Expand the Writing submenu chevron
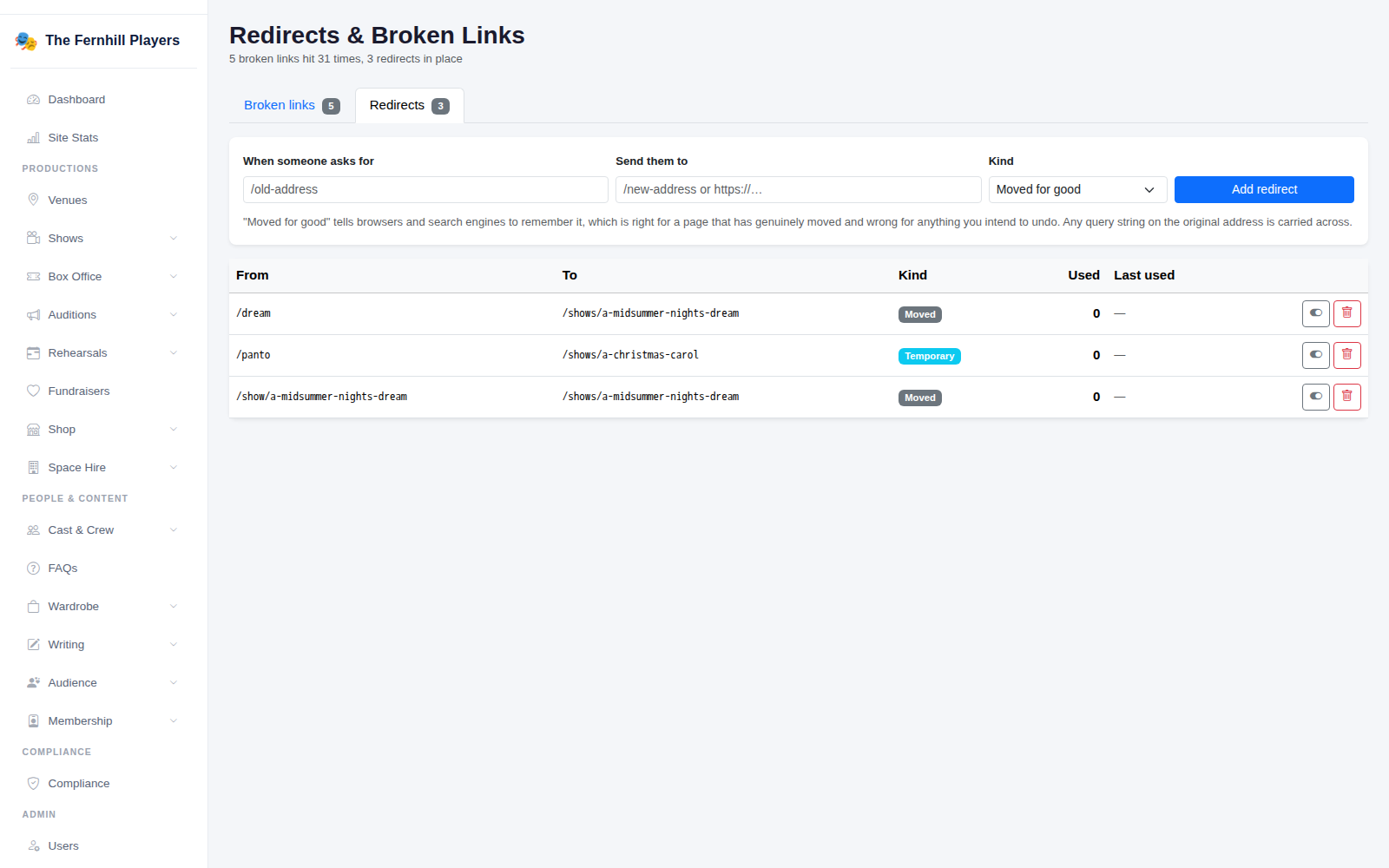The image size is (1389, 868). 174,645
